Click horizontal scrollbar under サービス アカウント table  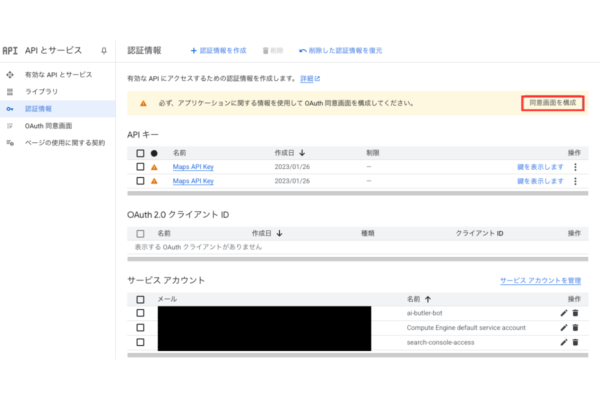(358, 355)
